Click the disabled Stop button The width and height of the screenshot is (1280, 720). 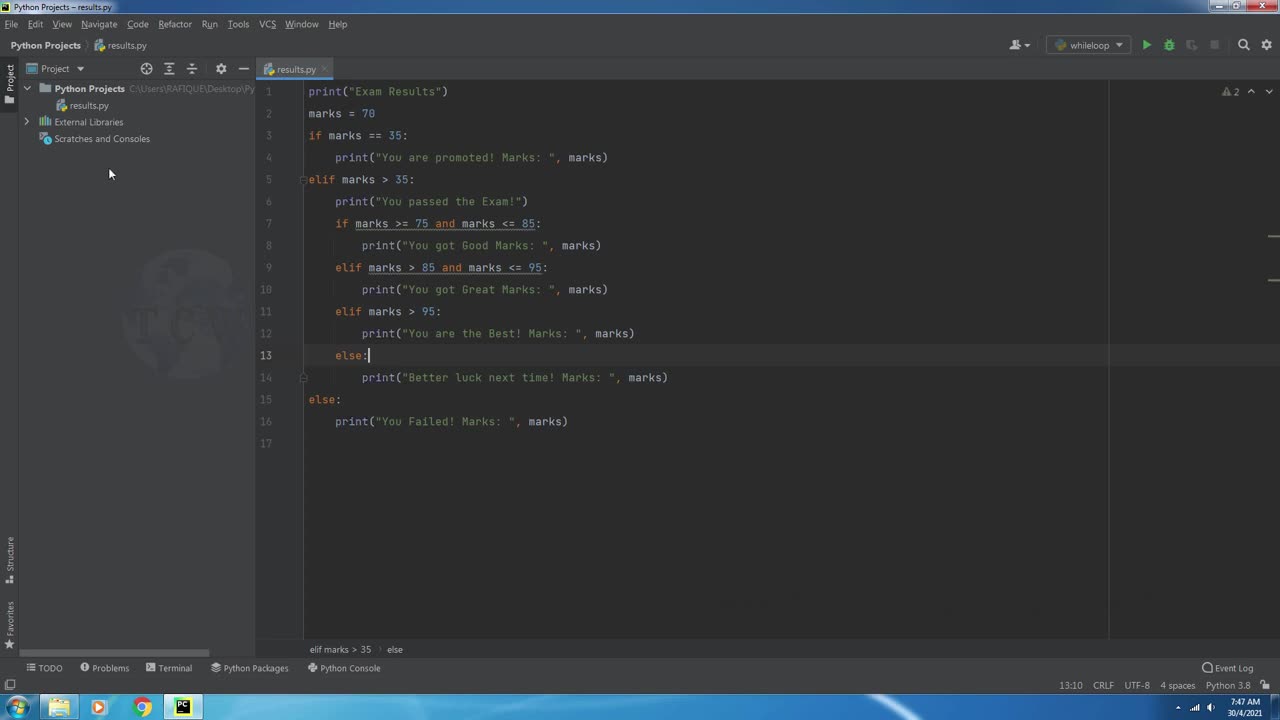(1215, 45)
